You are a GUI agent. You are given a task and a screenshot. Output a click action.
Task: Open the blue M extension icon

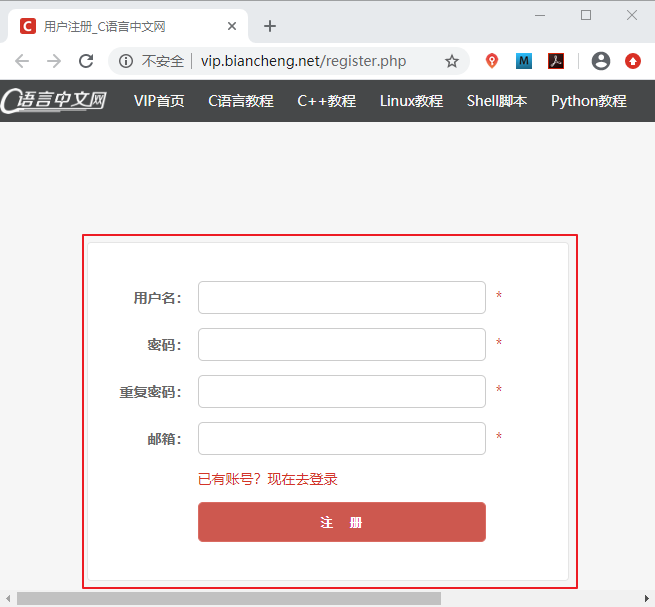coord(524,61)
